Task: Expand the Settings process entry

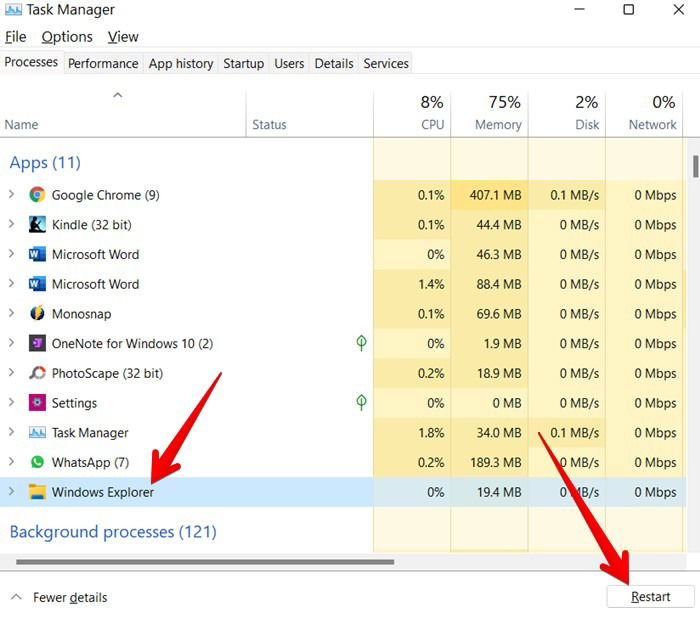Action: 11,402
